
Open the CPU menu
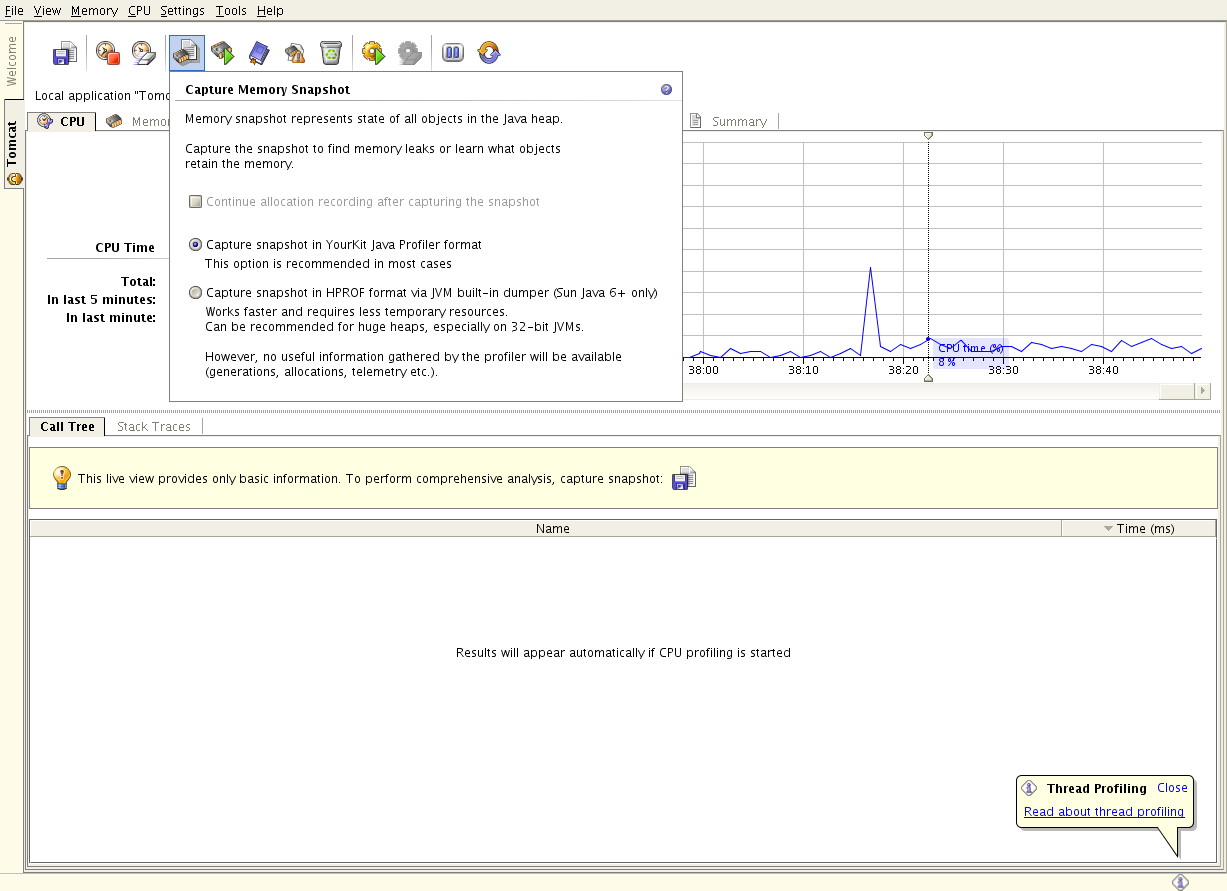coord(139,11)
